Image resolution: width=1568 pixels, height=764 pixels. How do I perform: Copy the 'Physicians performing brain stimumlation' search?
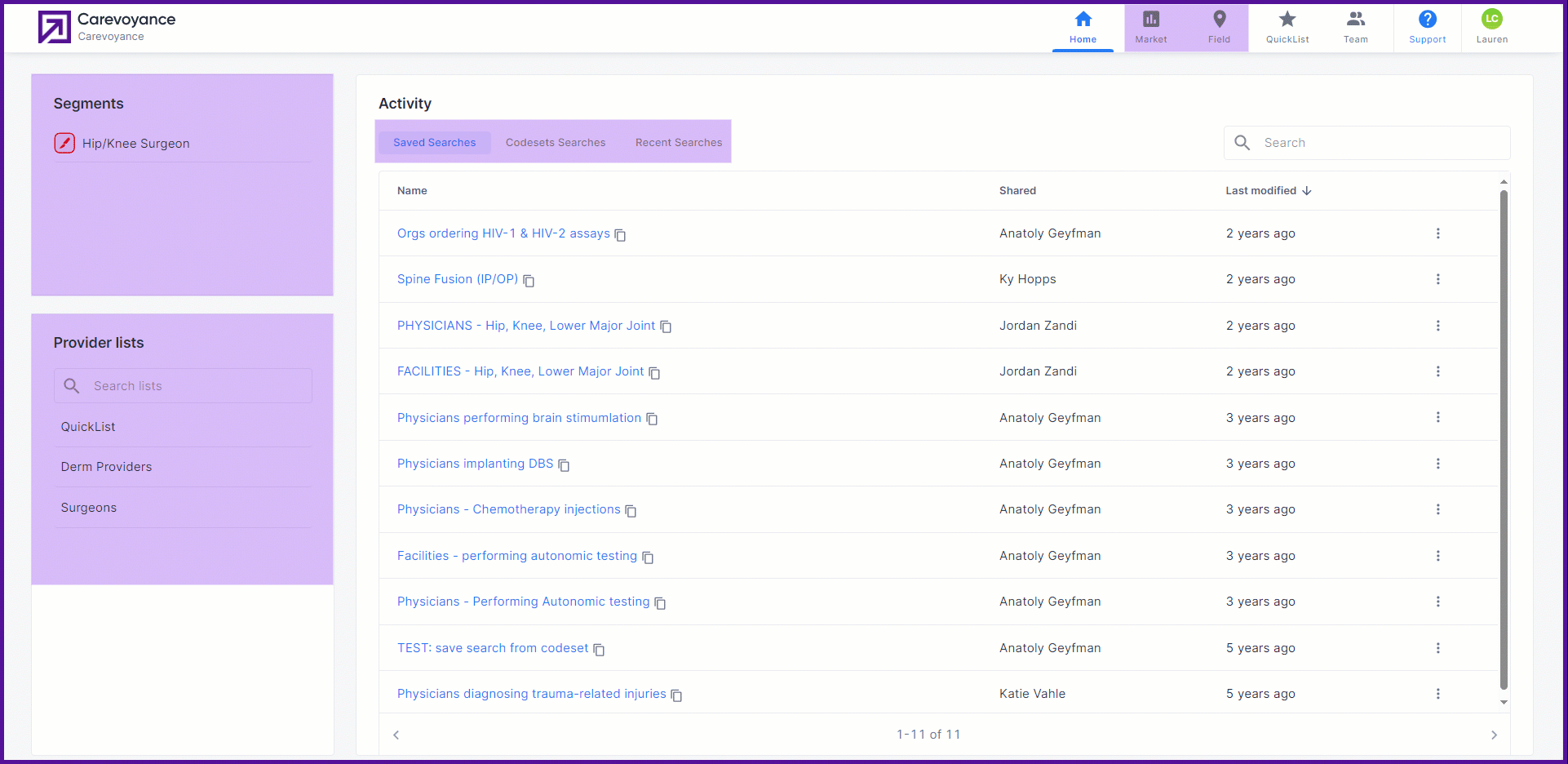coord(652,419)
